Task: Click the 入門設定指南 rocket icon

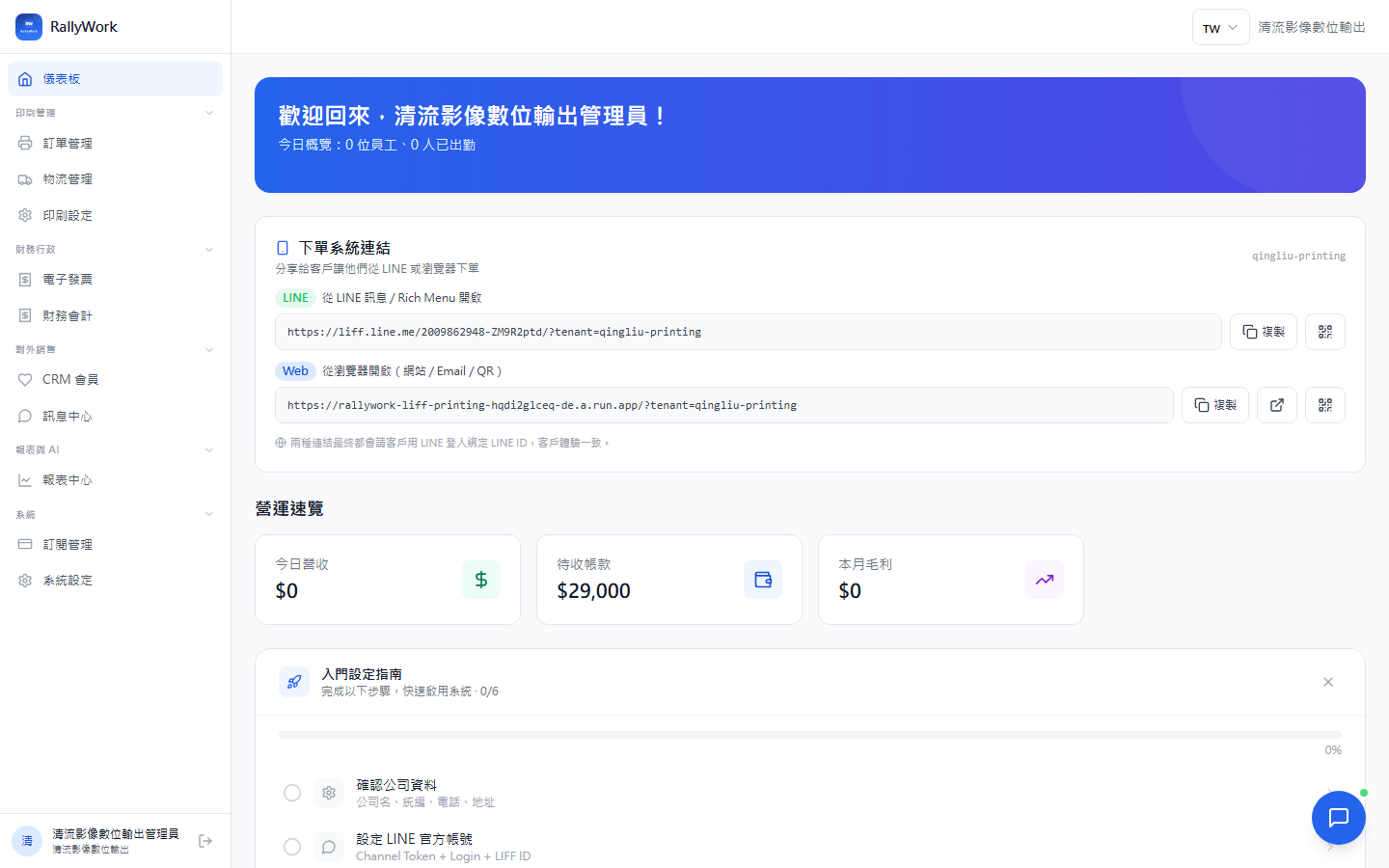Action: 294,682
